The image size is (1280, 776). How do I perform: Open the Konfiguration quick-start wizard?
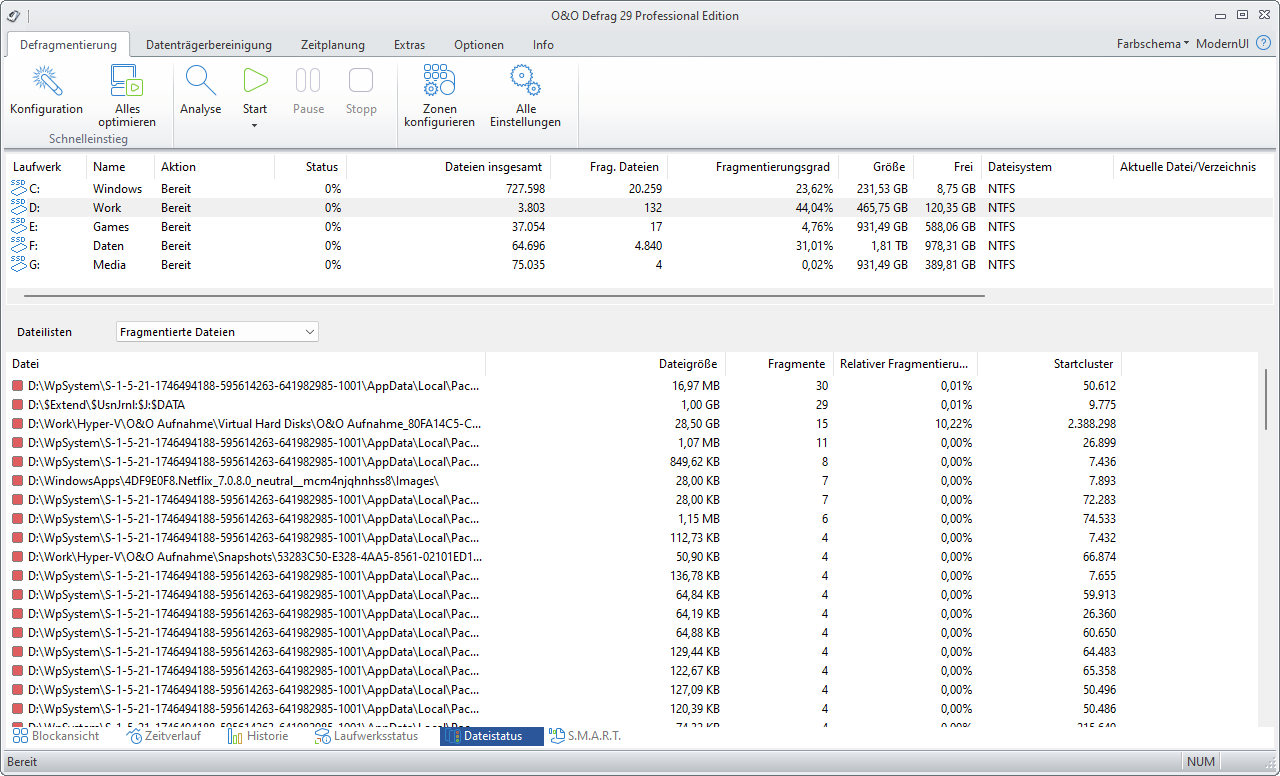[x=46, y=91]
